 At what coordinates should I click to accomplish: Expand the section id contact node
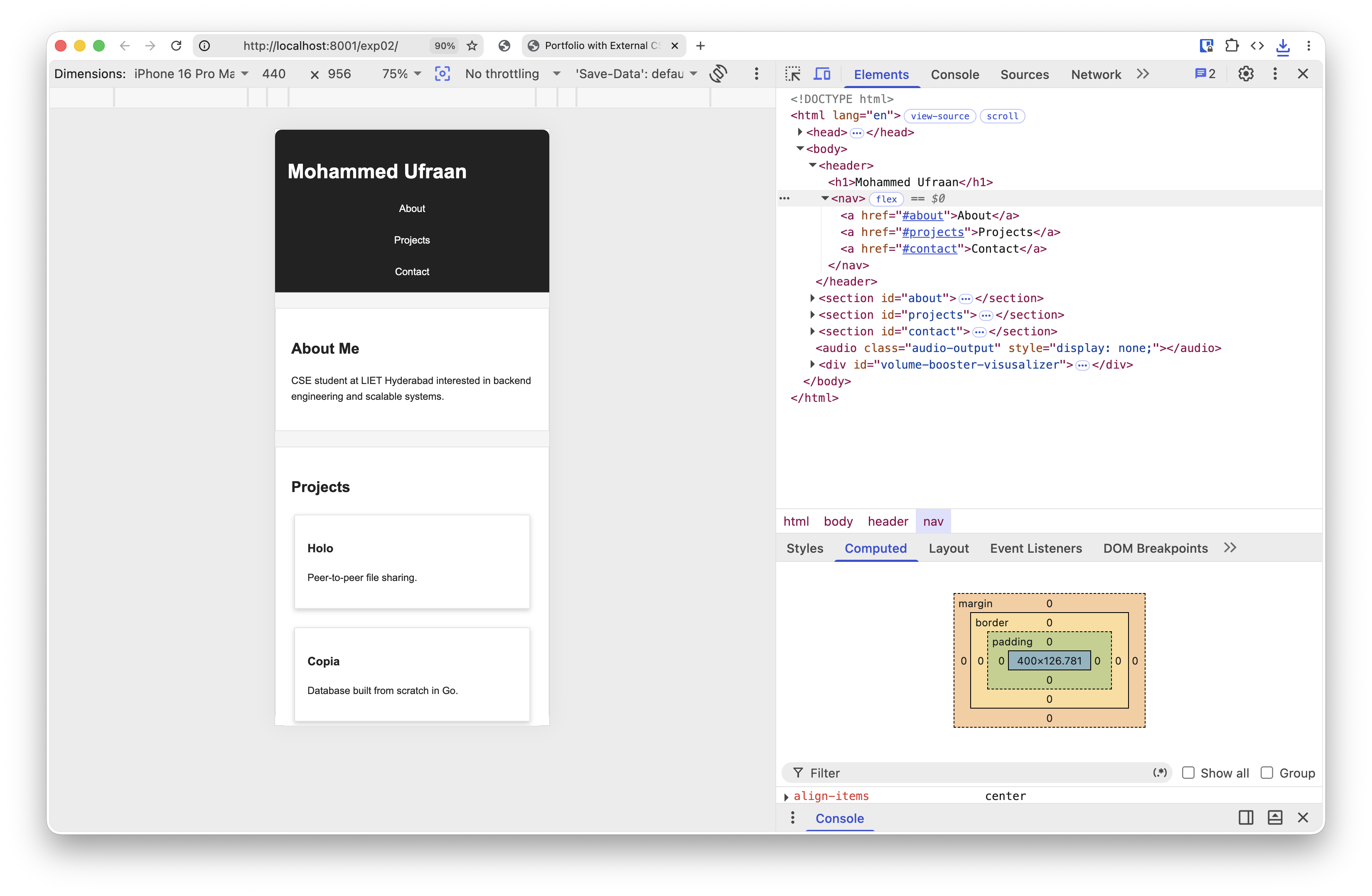click(x=812, y=332)
